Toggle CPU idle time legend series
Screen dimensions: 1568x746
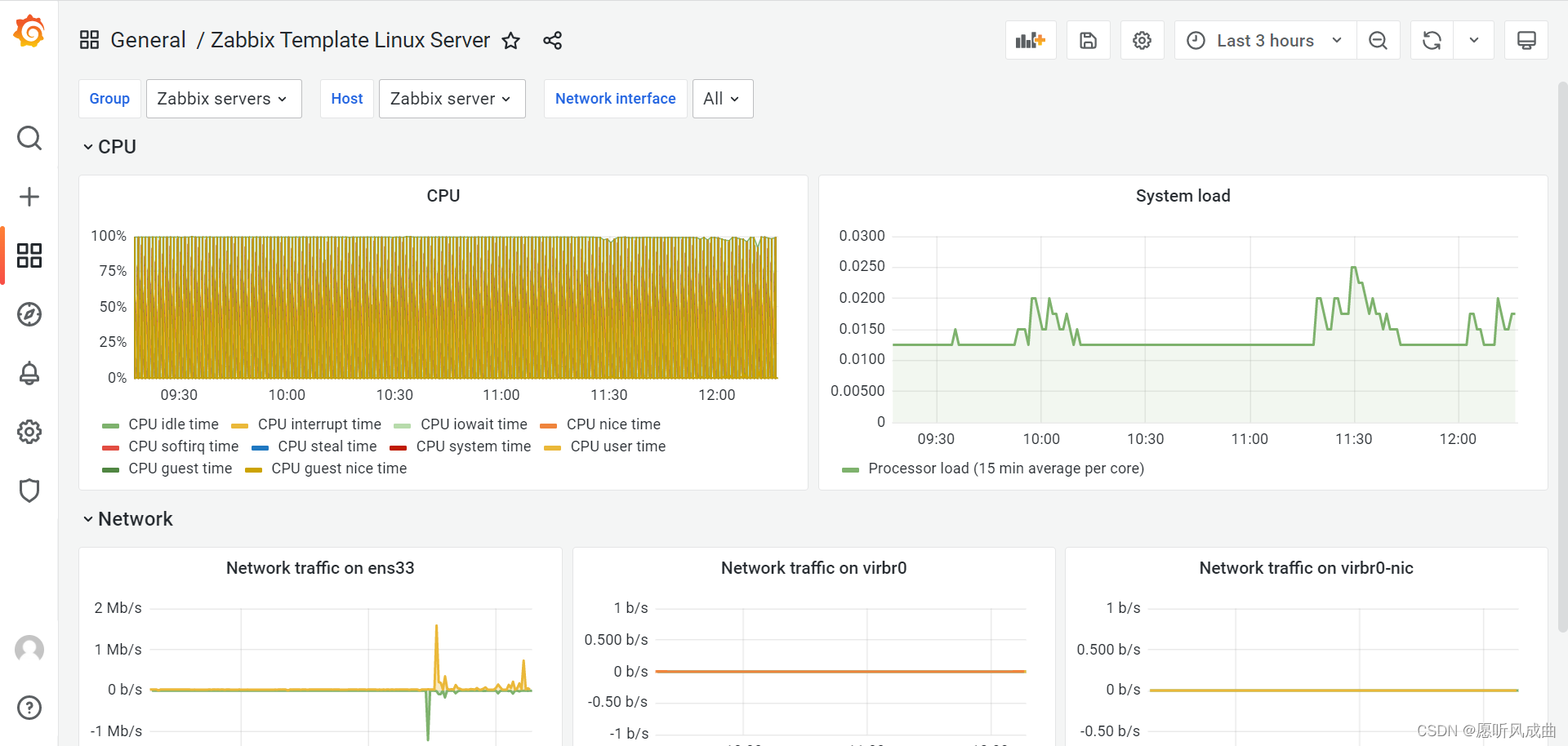pos(173,424)
